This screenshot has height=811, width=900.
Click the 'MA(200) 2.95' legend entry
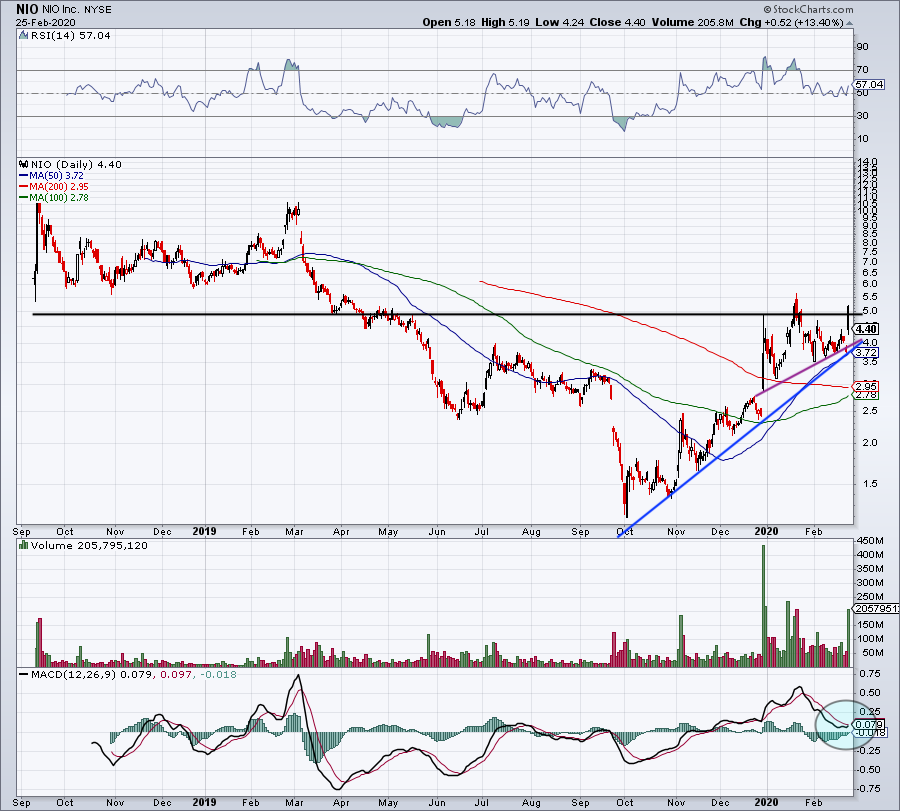59,187
